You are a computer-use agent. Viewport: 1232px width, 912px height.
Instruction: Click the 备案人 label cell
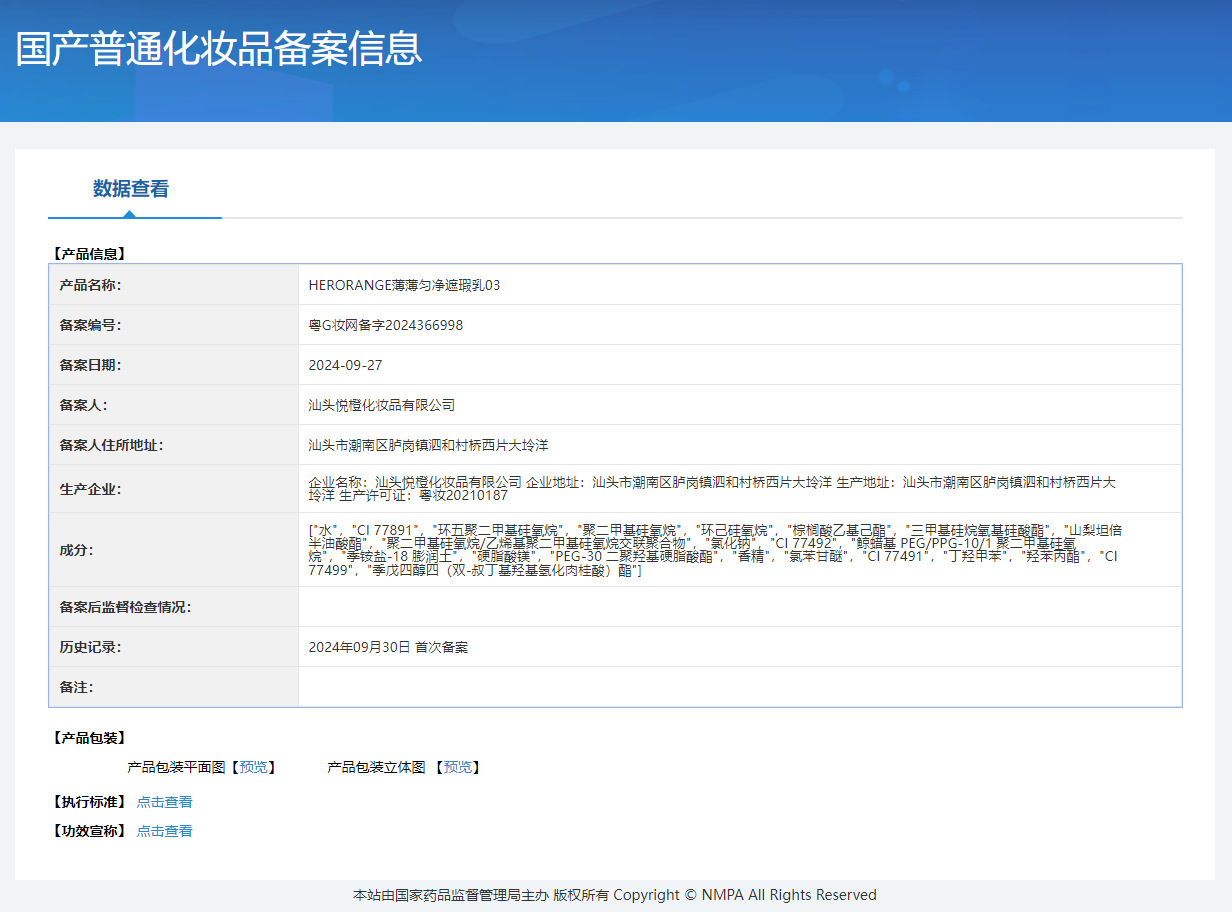[174, 405]
